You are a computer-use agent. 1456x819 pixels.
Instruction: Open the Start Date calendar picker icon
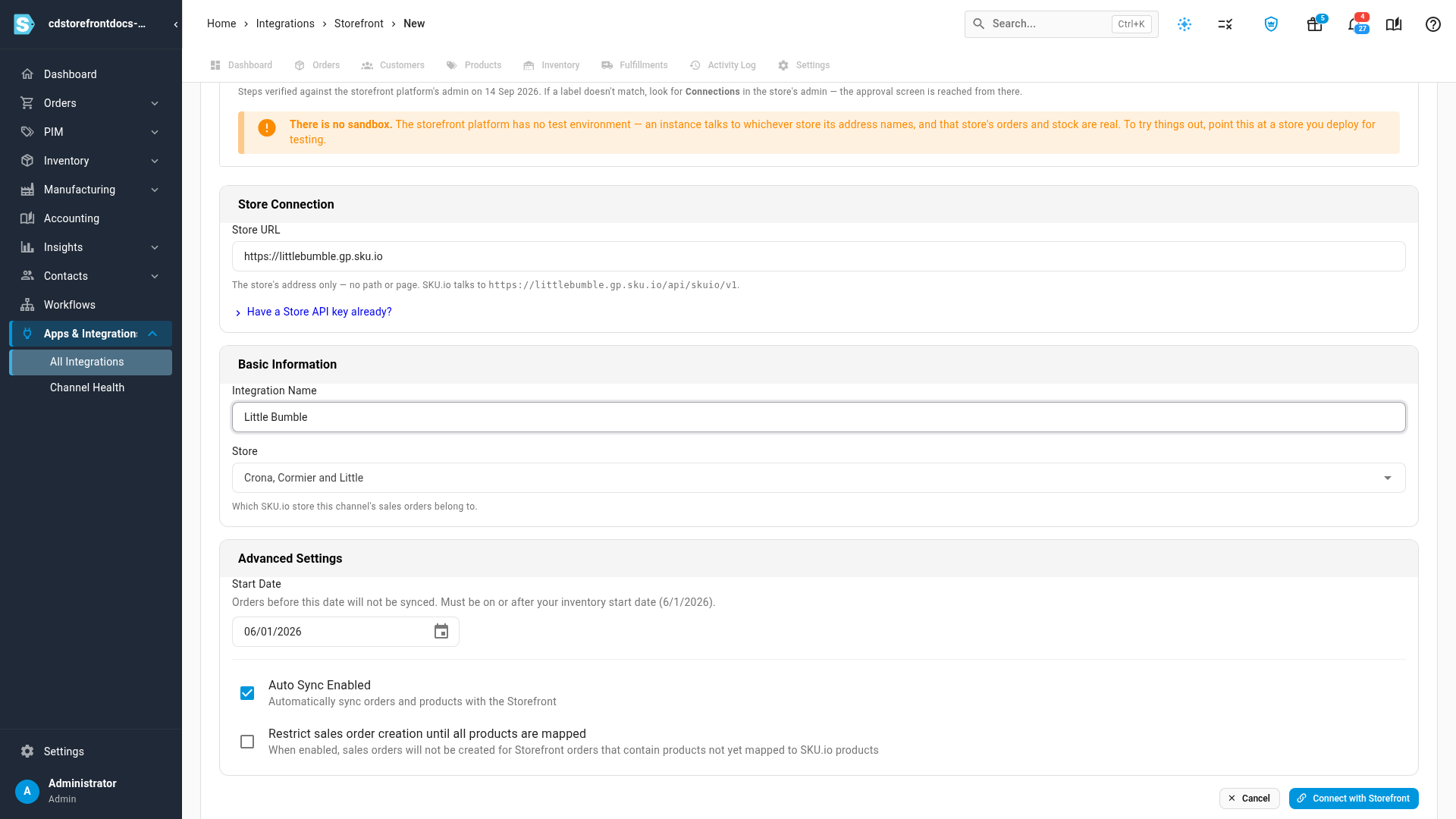point(441,632)
